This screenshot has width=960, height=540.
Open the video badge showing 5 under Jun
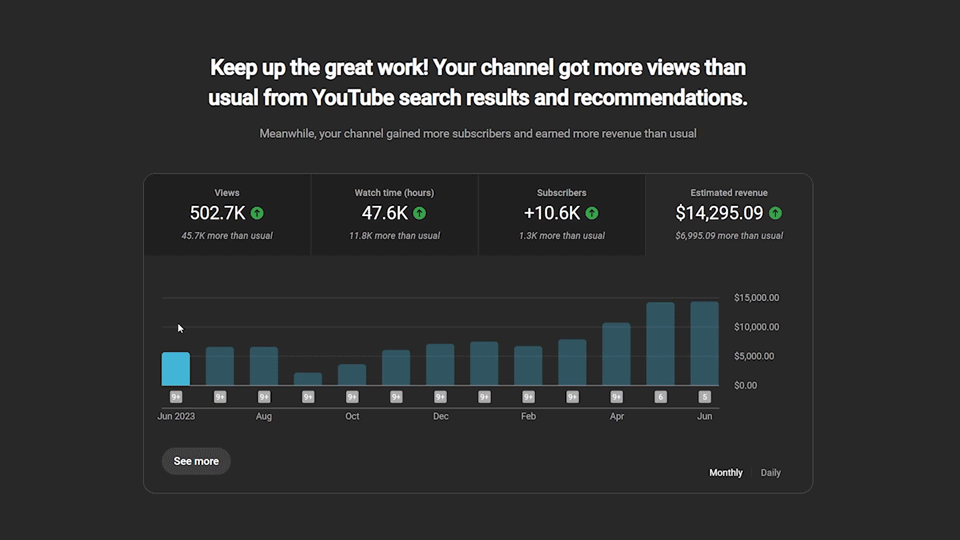click(x=705, y=397)
